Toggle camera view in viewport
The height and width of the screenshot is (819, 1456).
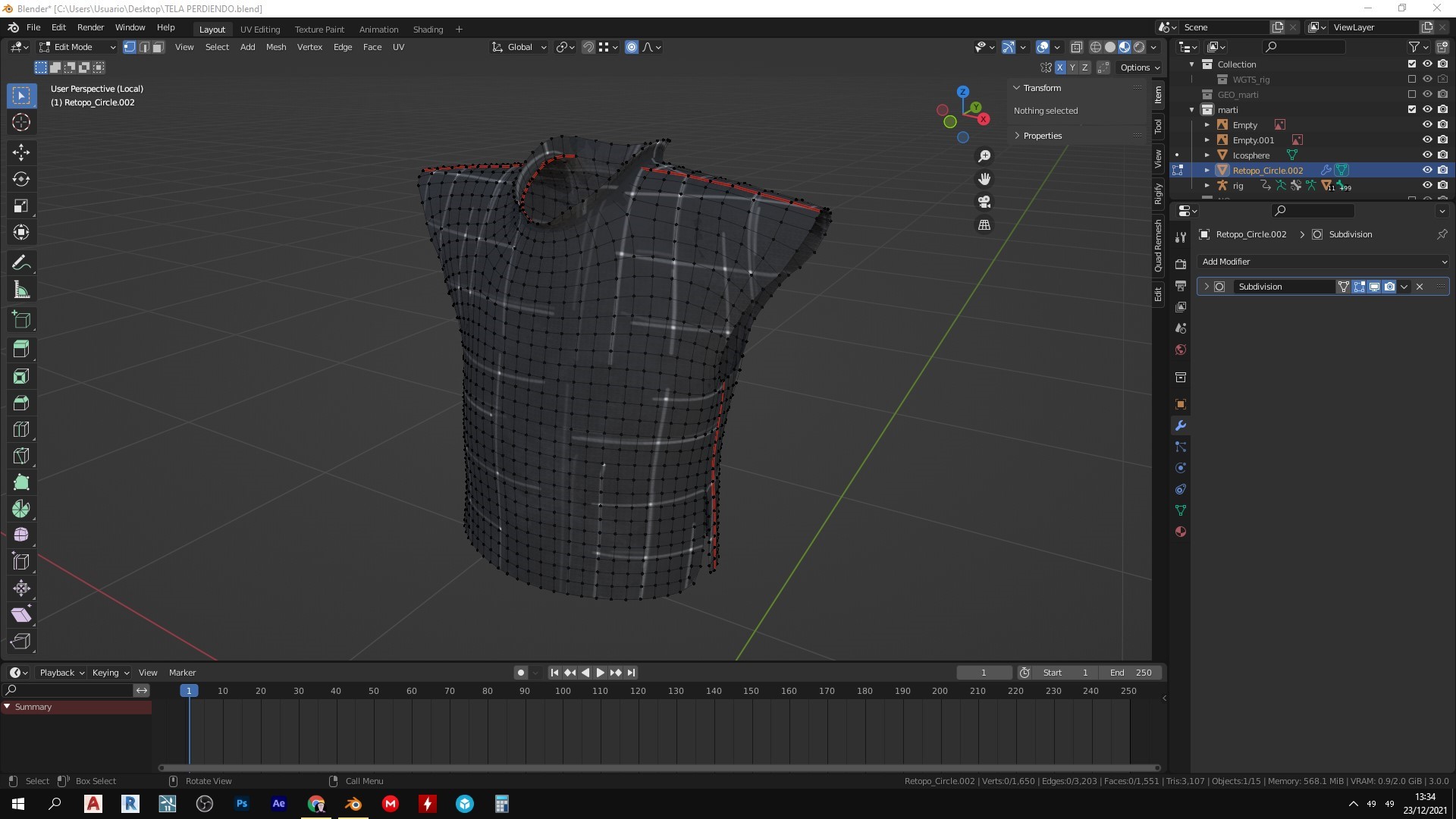point(984,202)
